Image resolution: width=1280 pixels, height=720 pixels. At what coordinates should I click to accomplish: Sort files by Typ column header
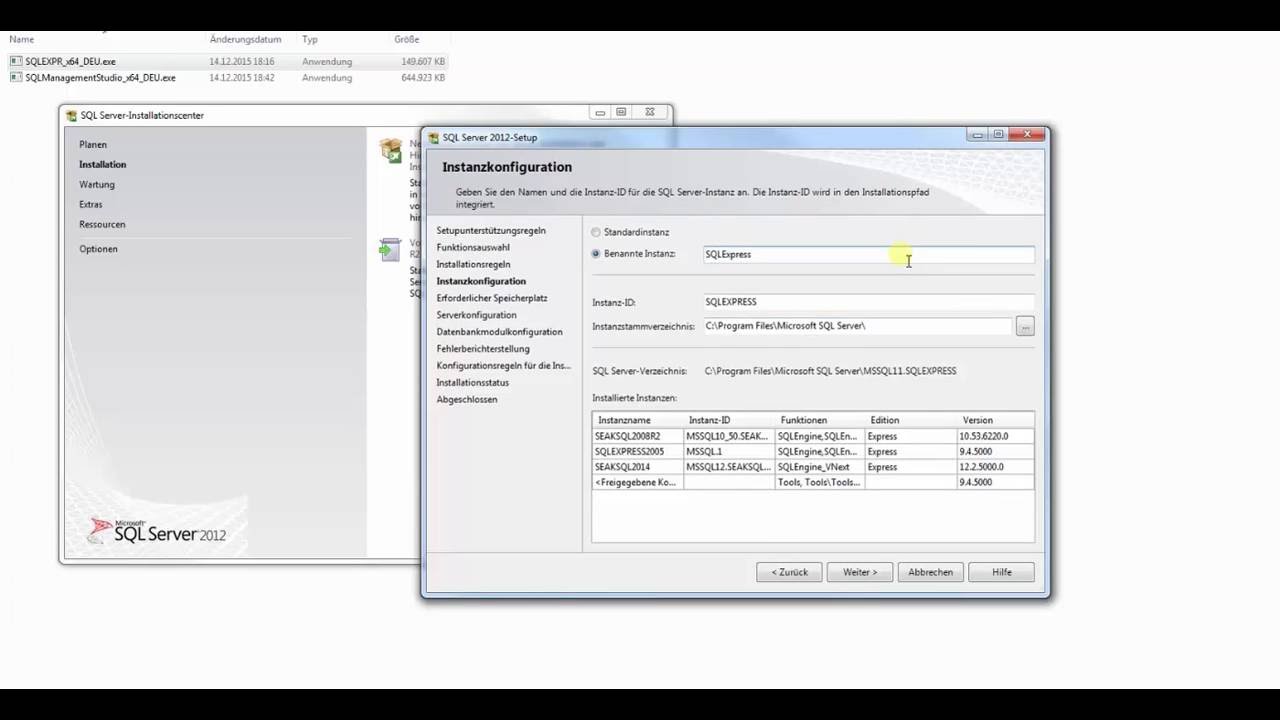(x=310, y=40)
